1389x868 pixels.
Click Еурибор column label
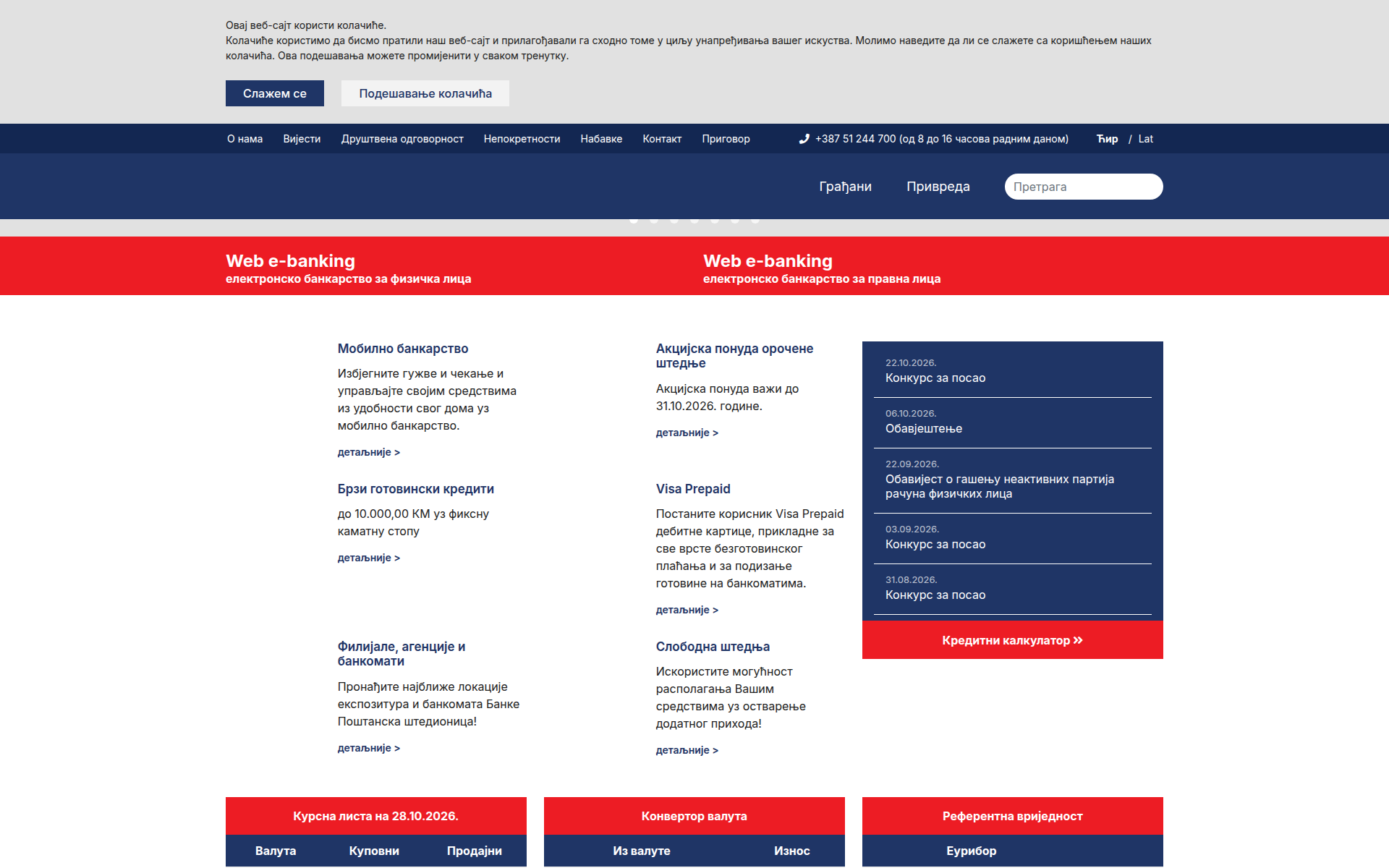point(972,851)
